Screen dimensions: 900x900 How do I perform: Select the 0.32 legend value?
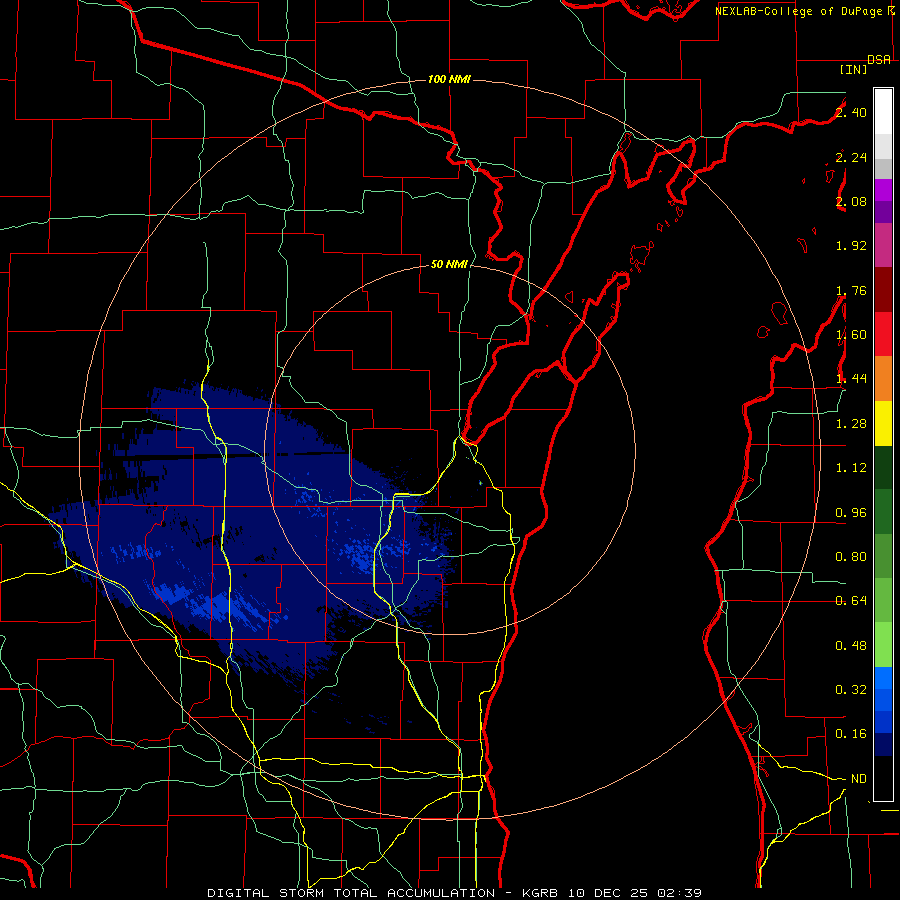pyautogui.click(x=851, y=690)
